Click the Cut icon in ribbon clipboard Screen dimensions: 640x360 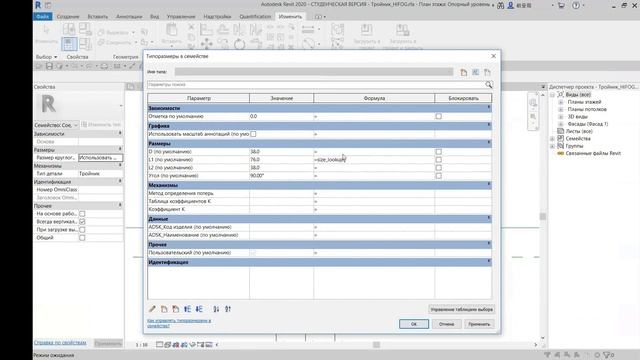[x=191, y=27]
